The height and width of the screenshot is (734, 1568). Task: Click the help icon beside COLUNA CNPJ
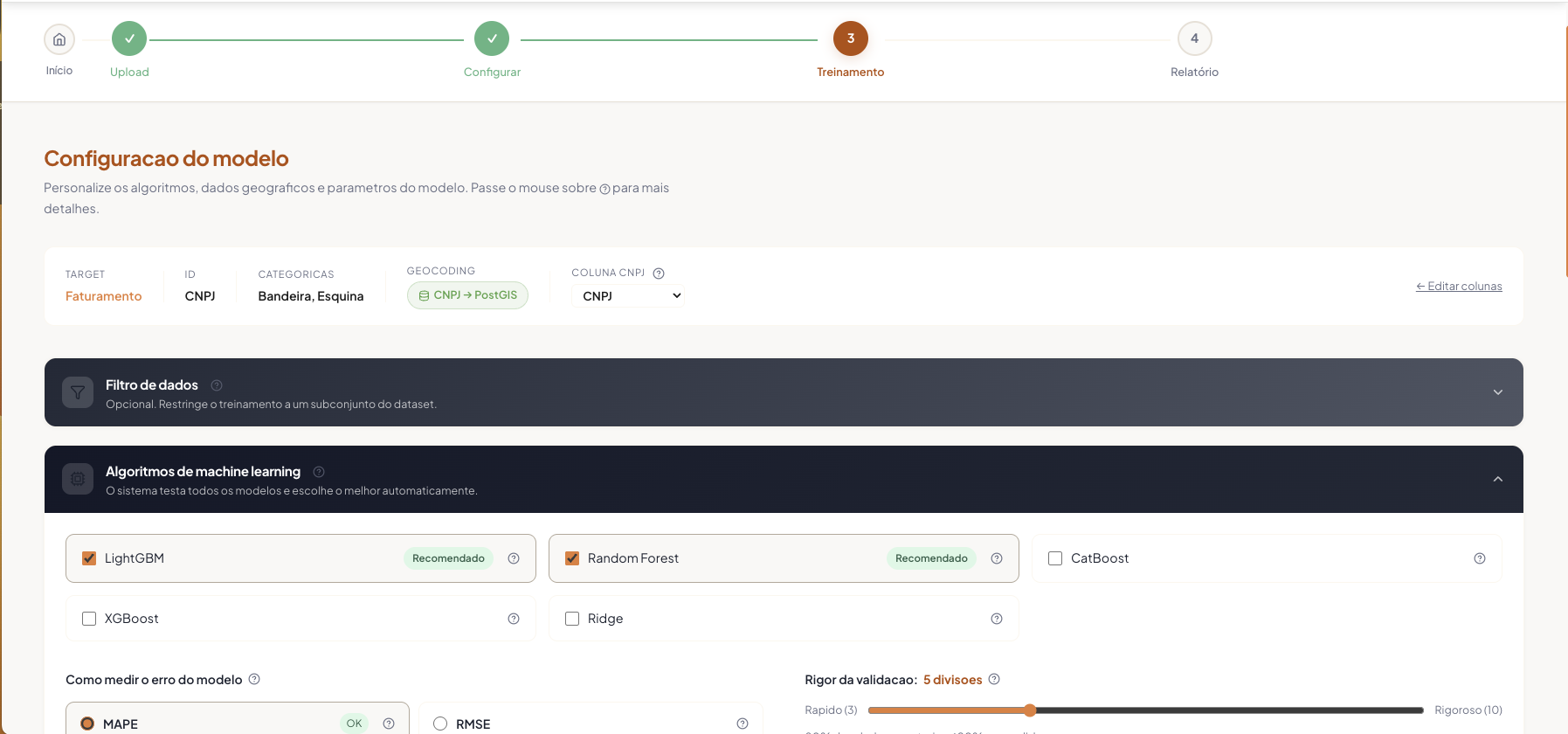click(659, 274)
